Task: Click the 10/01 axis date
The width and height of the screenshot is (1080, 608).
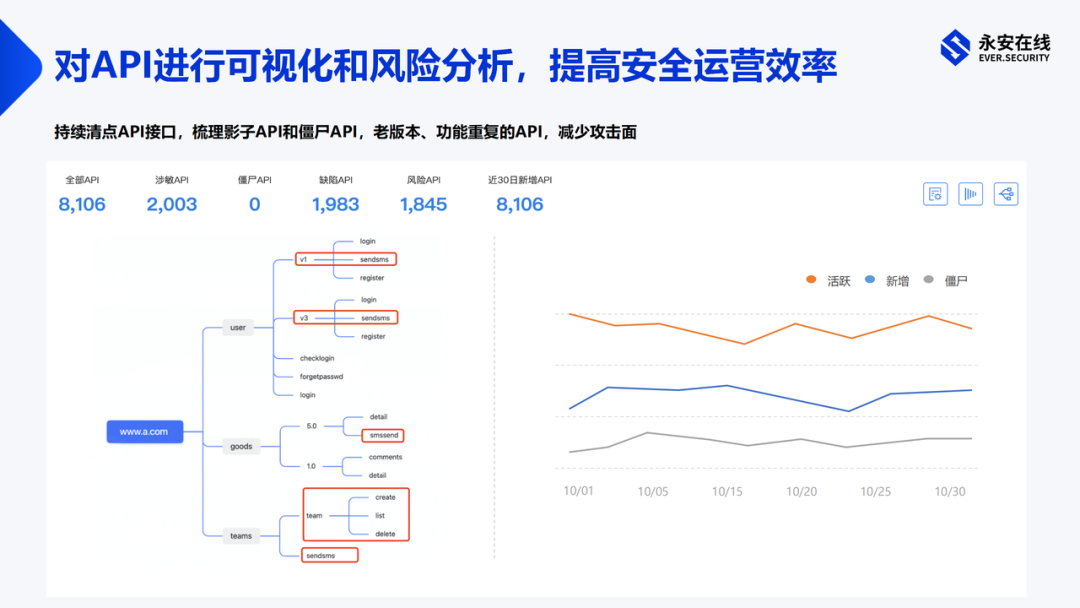Action: pos(578,491)
